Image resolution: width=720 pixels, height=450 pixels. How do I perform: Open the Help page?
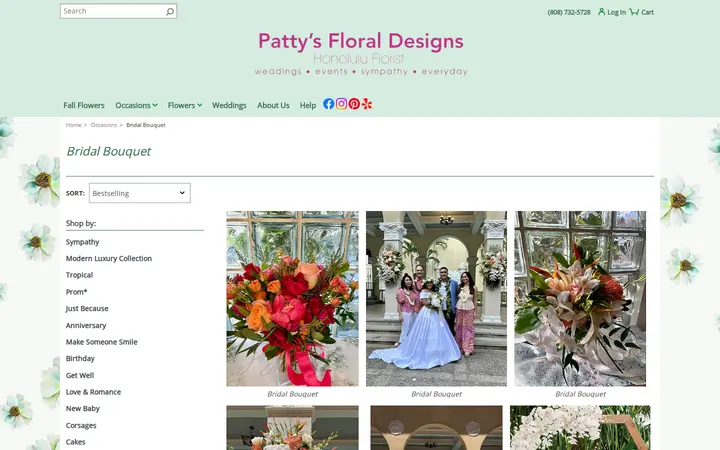[x=308, y=105]
